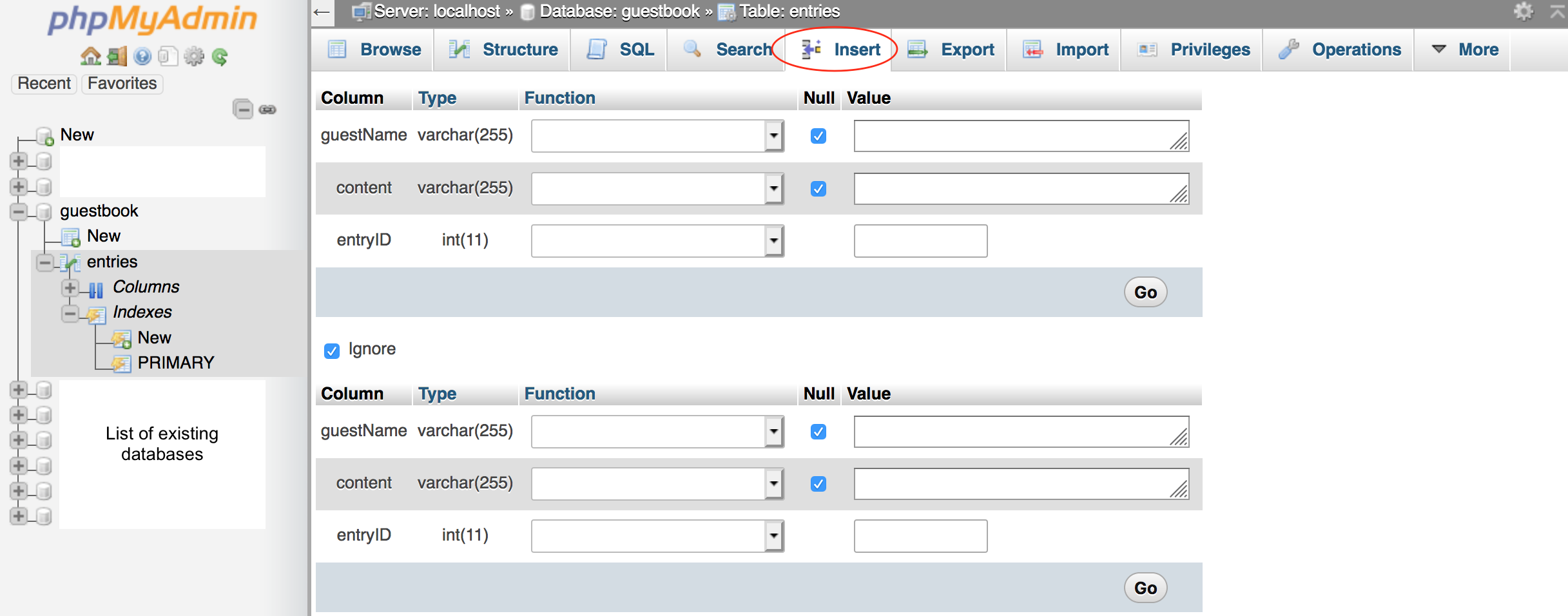Image resolution: width=1568 pixels, height=616 pixels.
Task: Open the settings gear icon
Action: [193, 56]
